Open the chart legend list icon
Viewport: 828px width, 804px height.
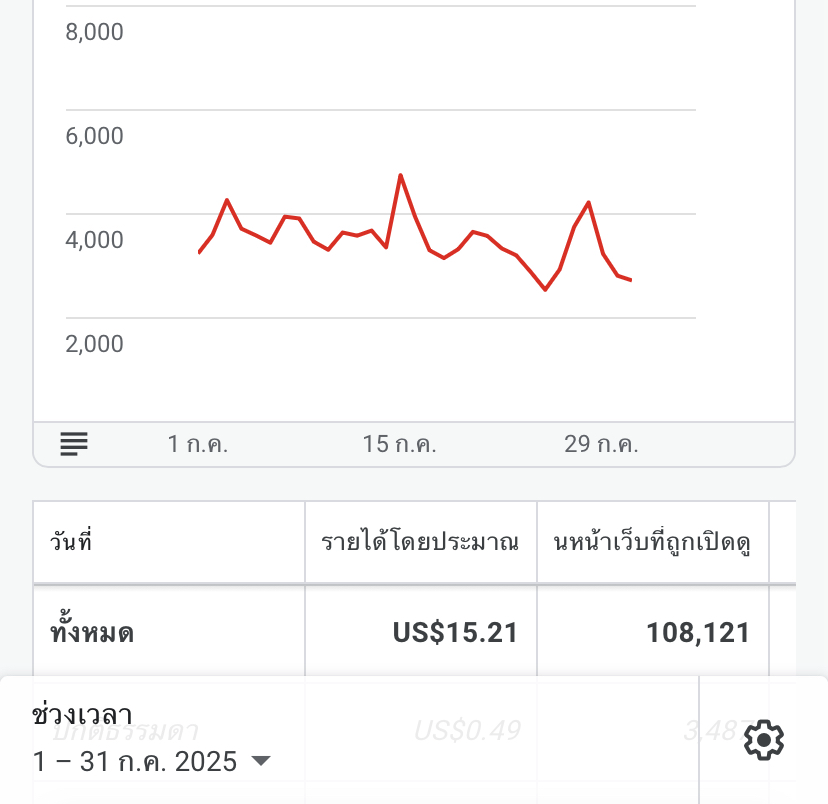74,444
